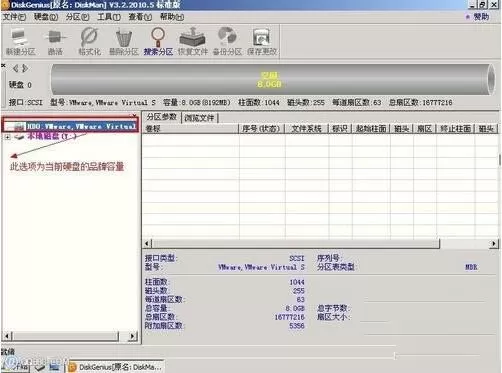This screenshot has width=502, height=373.
Task: Click the 文件系统 column header
Action: 306,129
